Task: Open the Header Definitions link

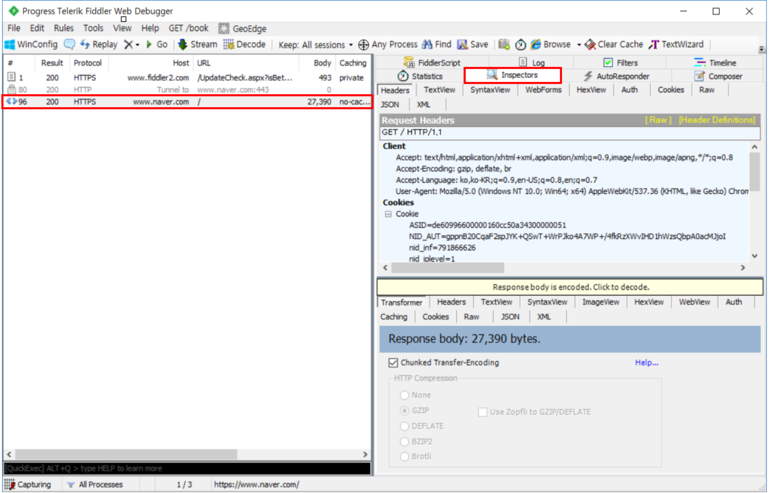Action: [x=717, y=120]
